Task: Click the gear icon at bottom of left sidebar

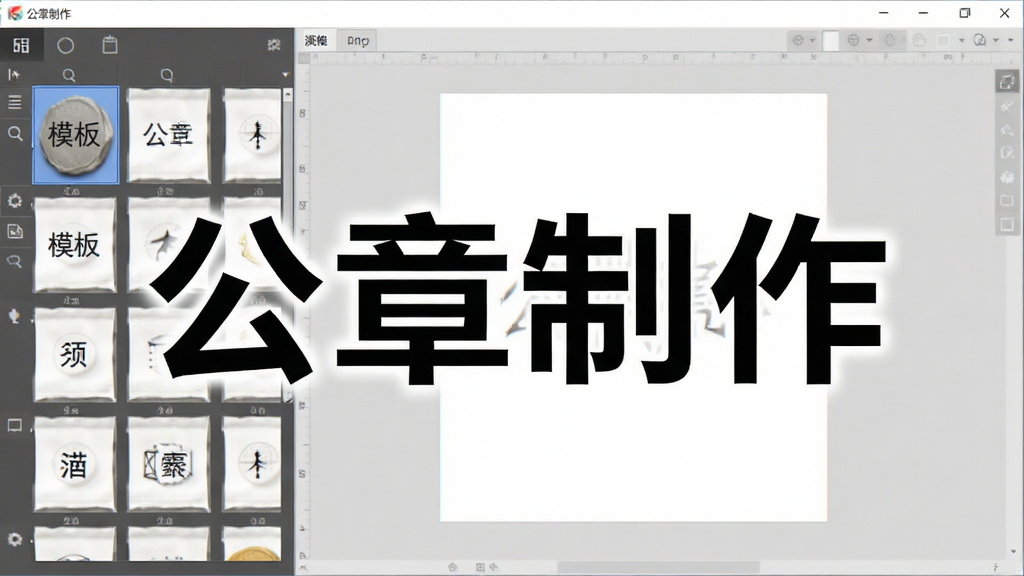Action: (x=14, y=539)
